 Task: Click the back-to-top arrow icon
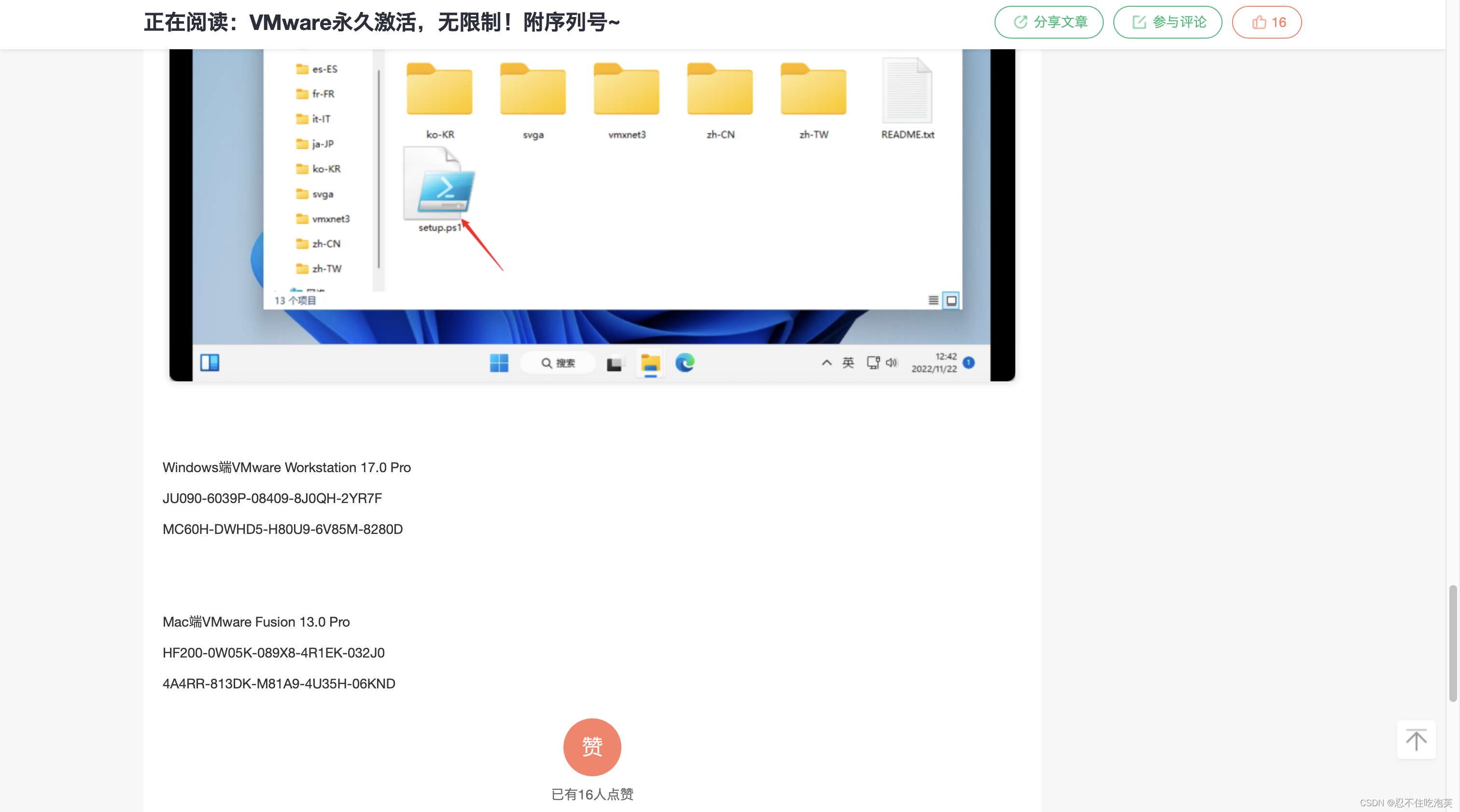[x=1416, y=740]
